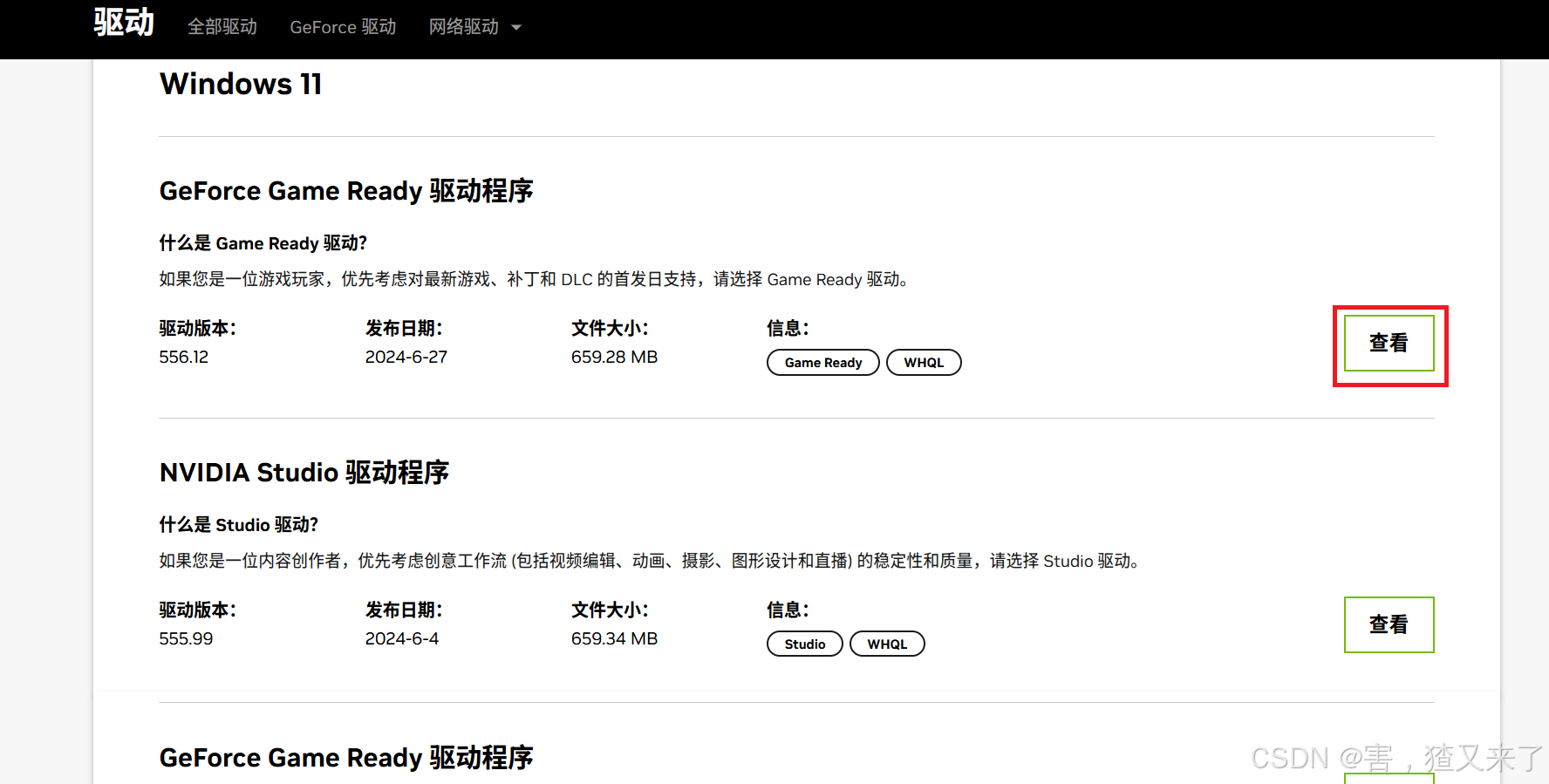The height and width of the screenshot is (784, 1549).
Task: Click the Studio driver description paragraph
Action: [652, 562]
